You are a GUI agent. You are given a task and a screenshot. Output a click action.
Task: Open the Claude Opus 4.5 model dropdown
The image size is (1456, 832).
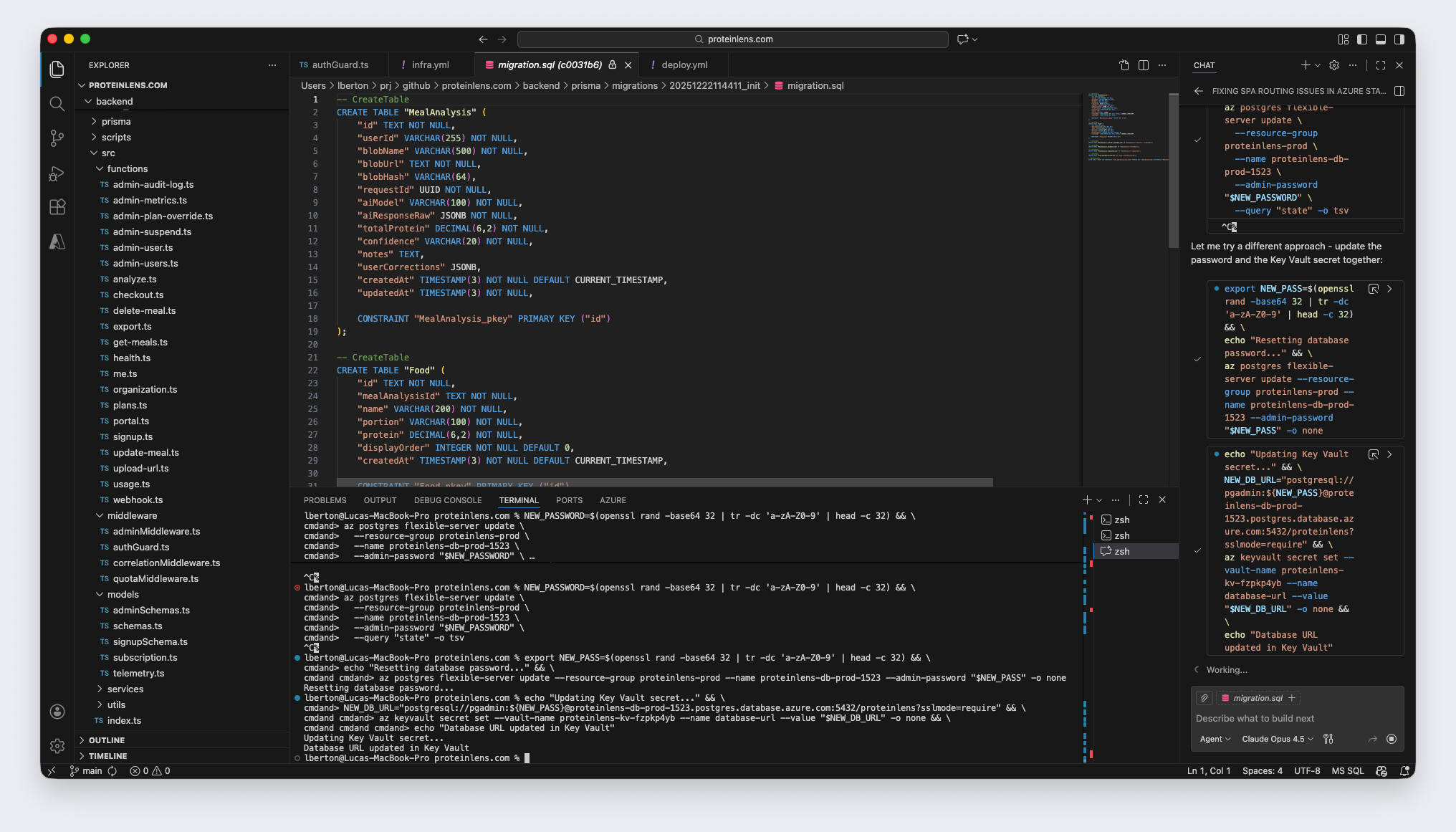pyautogui.click(x=1277, y=739)
